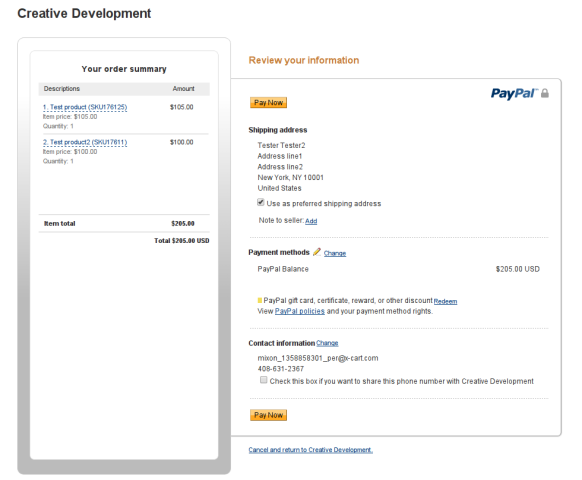This screenshot has height=480, width=582.
Task: Click the $105.00 amount for Test product
Action: 182,107
